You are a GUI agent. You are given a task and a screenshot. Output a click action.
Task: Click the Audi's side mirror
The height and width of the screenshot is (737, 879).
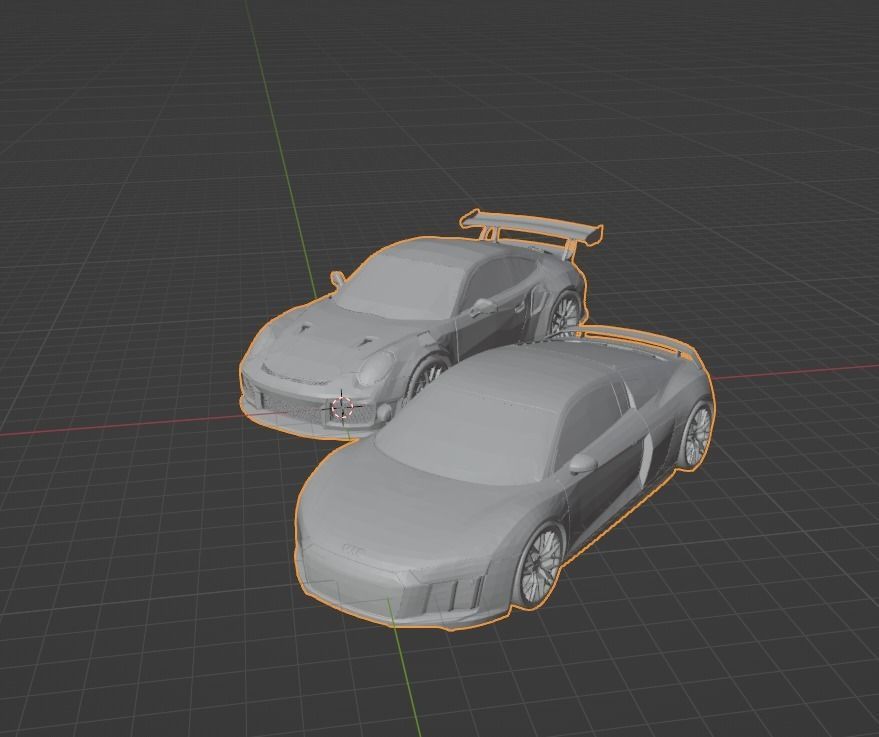[582, 465]
